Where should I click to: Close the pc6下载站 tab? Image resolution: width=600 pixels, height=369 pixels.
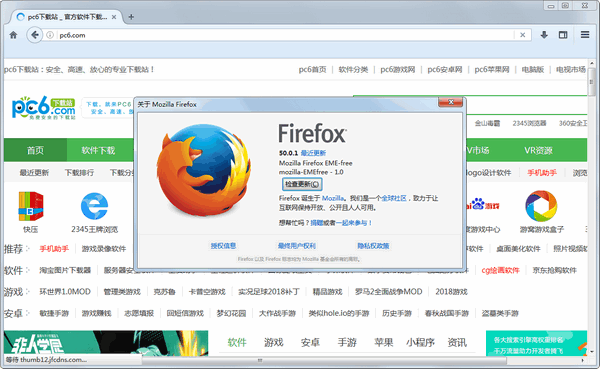[x=114, y=17]
